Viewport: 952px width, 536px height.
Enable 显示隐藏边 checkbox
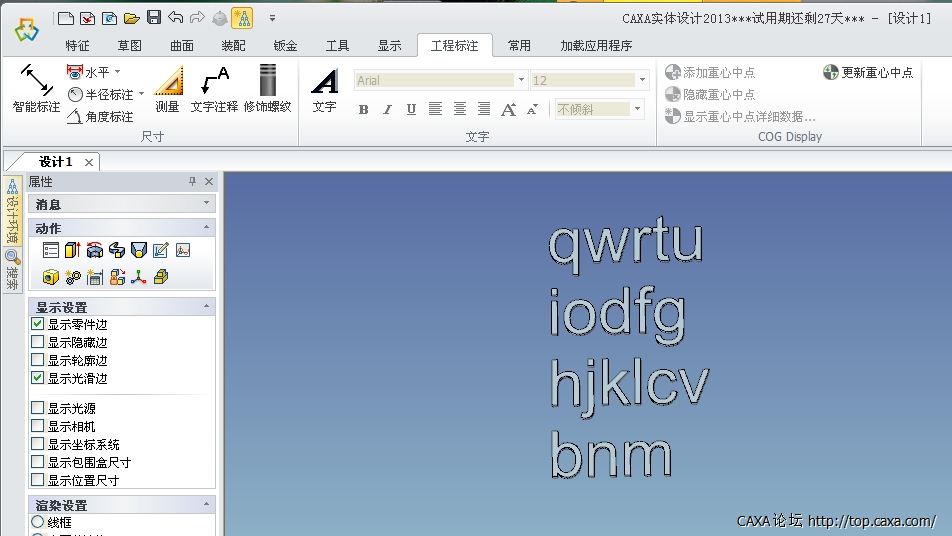click(x=38, y=342)
